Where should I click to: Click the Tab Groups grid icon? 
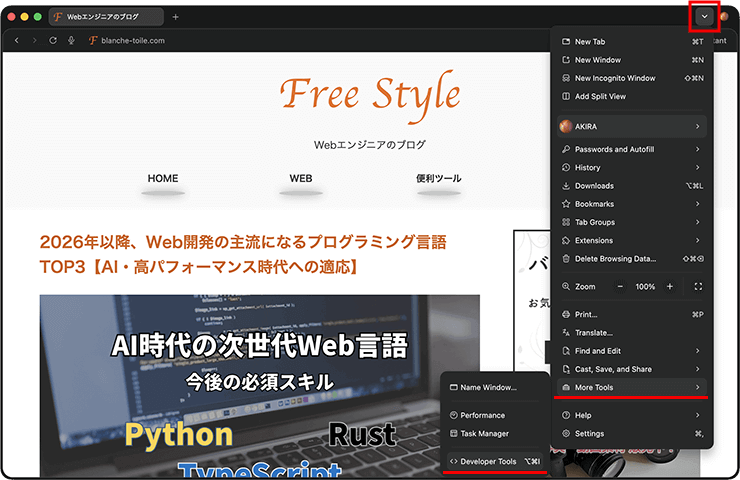(566, 222)
